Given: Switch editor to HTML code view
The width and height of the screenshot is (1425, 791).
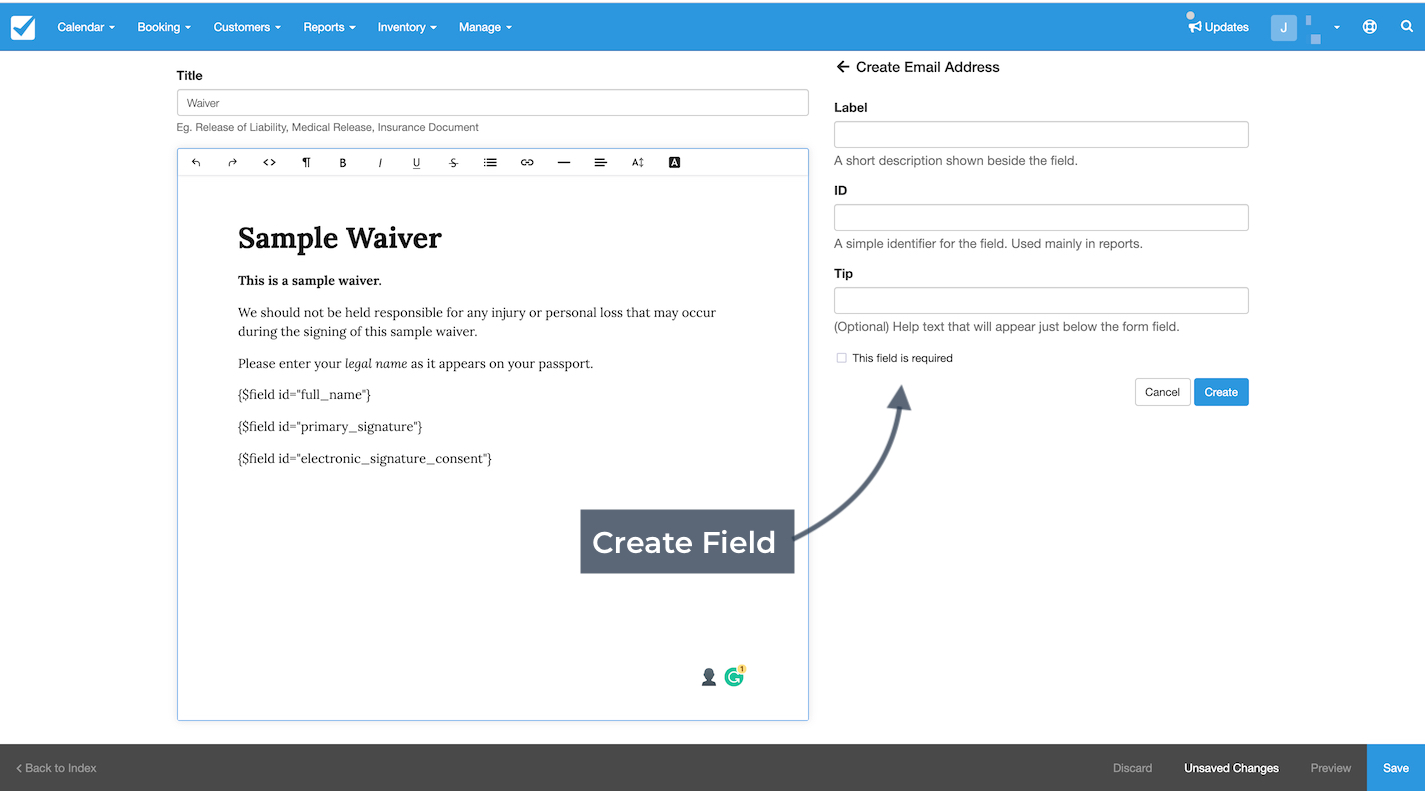Looking at the screenshot, I should coord(269,162).
